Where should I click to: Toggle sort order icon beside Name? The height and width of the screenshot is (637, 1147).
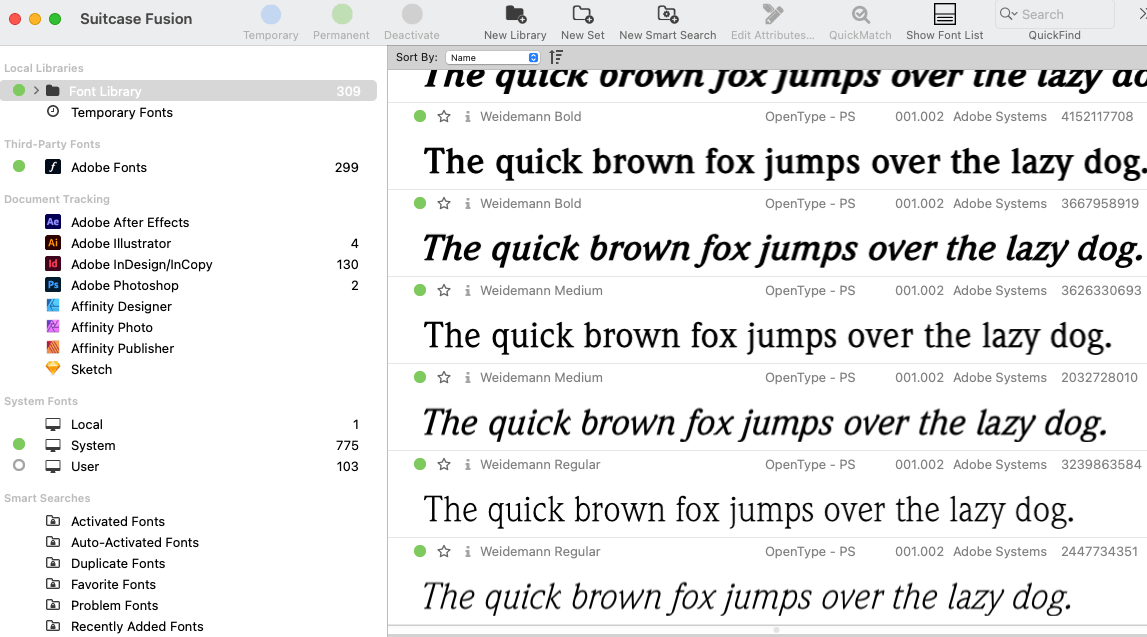click(x=556, y=57)
